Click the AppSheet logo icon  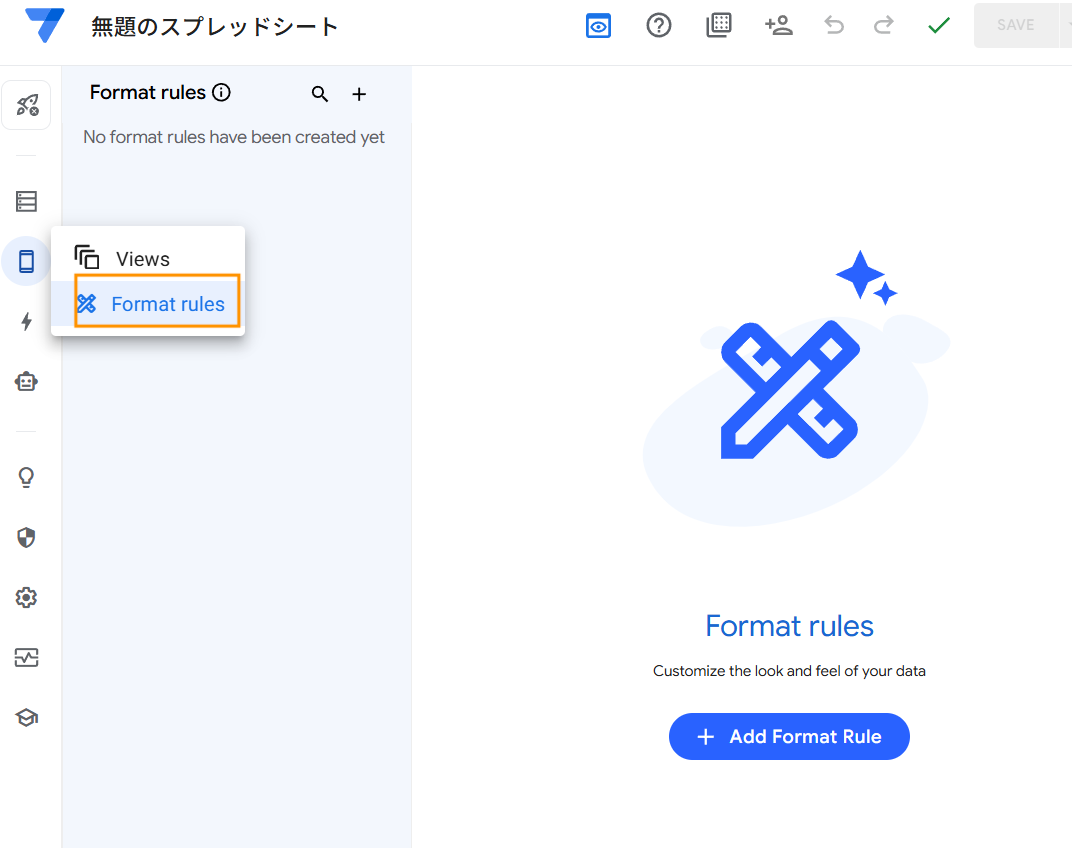pyautogui.click(x=45, y=26)
